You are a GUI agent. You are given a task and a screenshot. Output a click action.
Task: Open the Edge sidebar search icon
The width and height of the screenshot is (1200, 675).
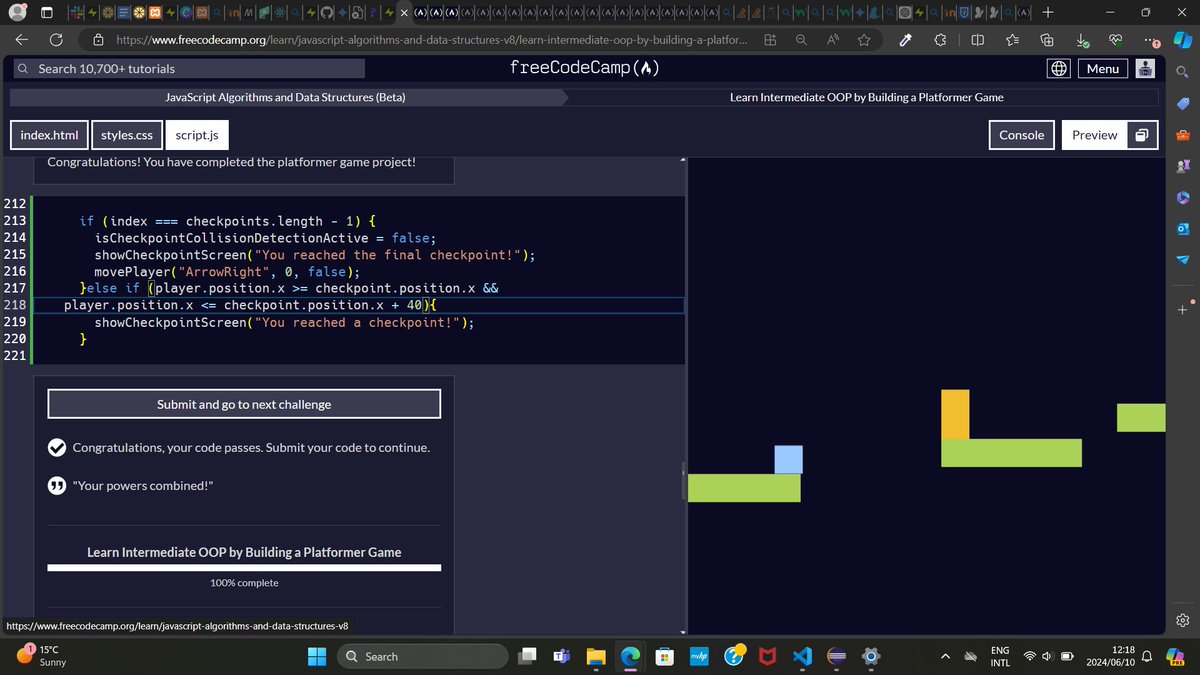(1182, 71)
